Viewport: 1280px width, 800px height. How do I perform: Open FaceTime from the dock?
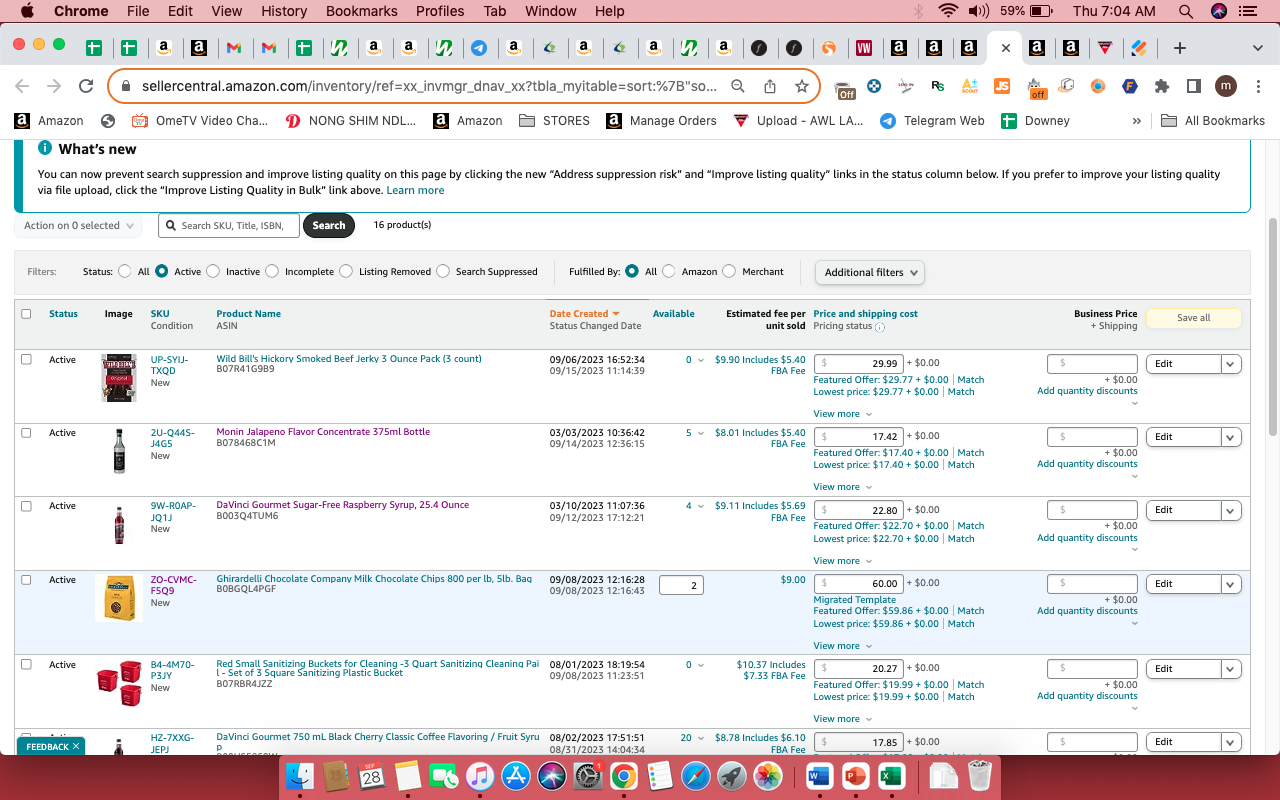(x=443, y=776)
